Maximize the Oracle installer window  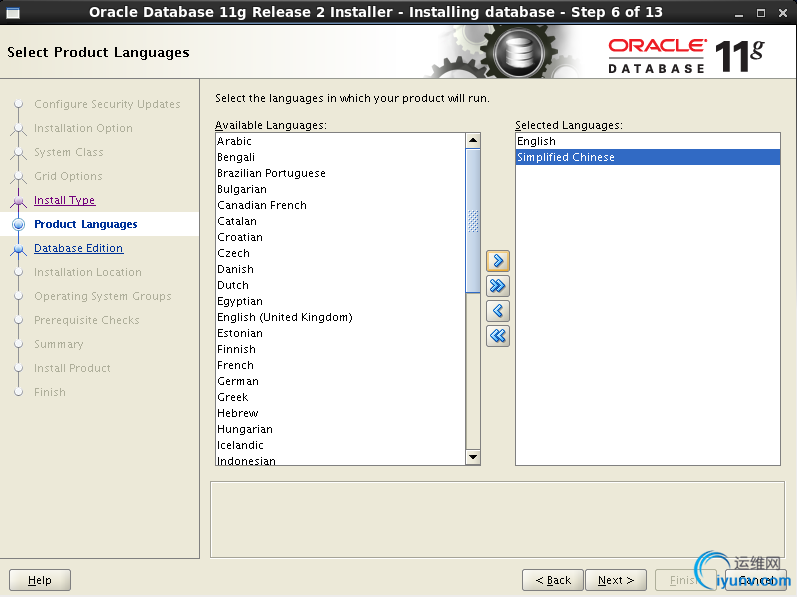761,13
